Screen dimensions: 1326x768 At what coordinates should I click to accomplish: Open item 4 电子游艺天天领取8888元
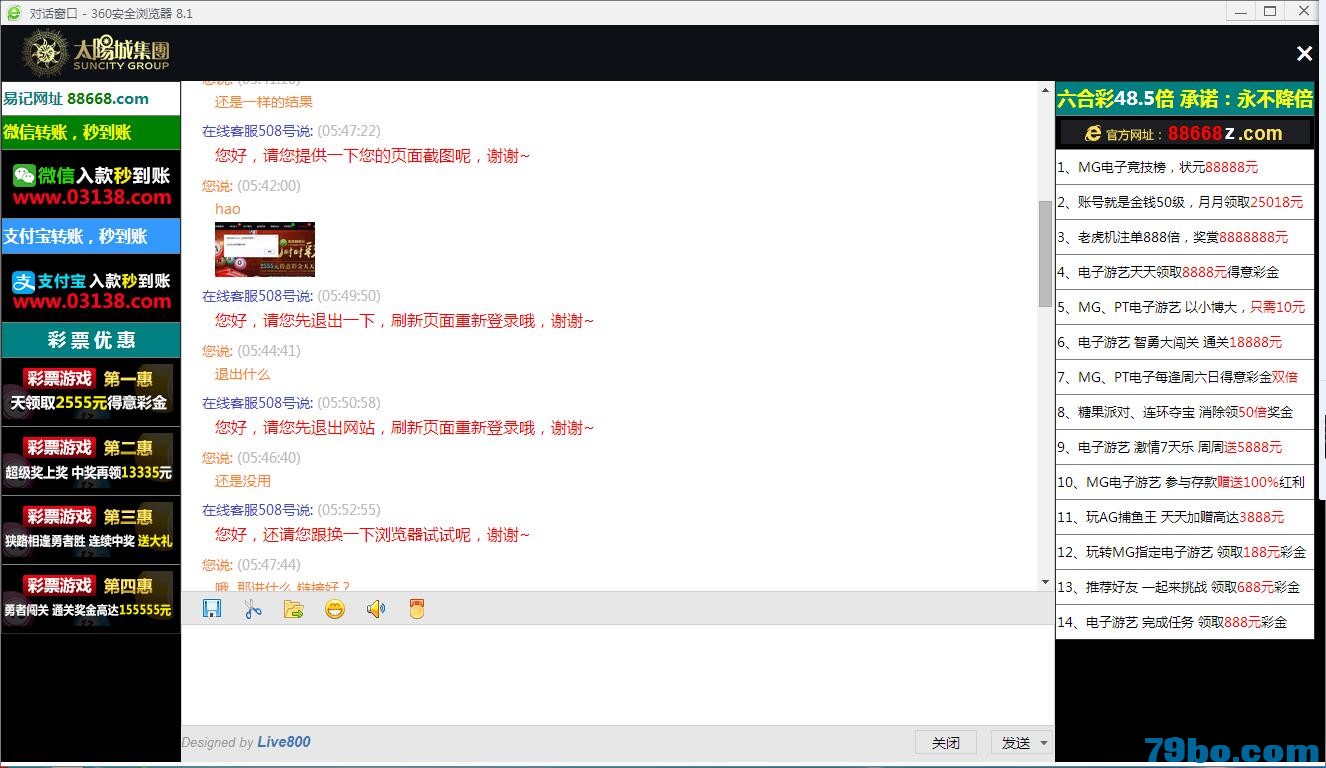click(1185, 272)
